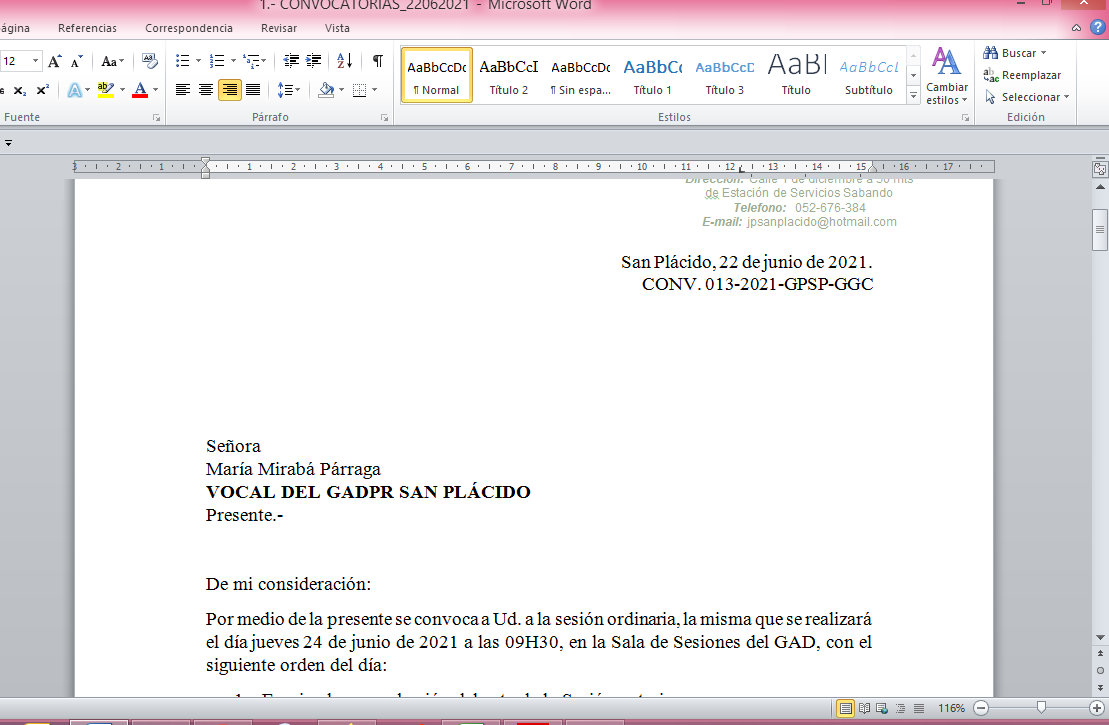Center align the paragraph text

click(206, 90)
